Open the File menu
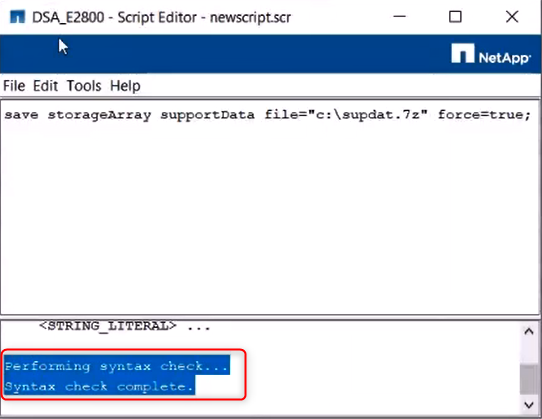Screen dimensions: 542x419 (14, 86)
